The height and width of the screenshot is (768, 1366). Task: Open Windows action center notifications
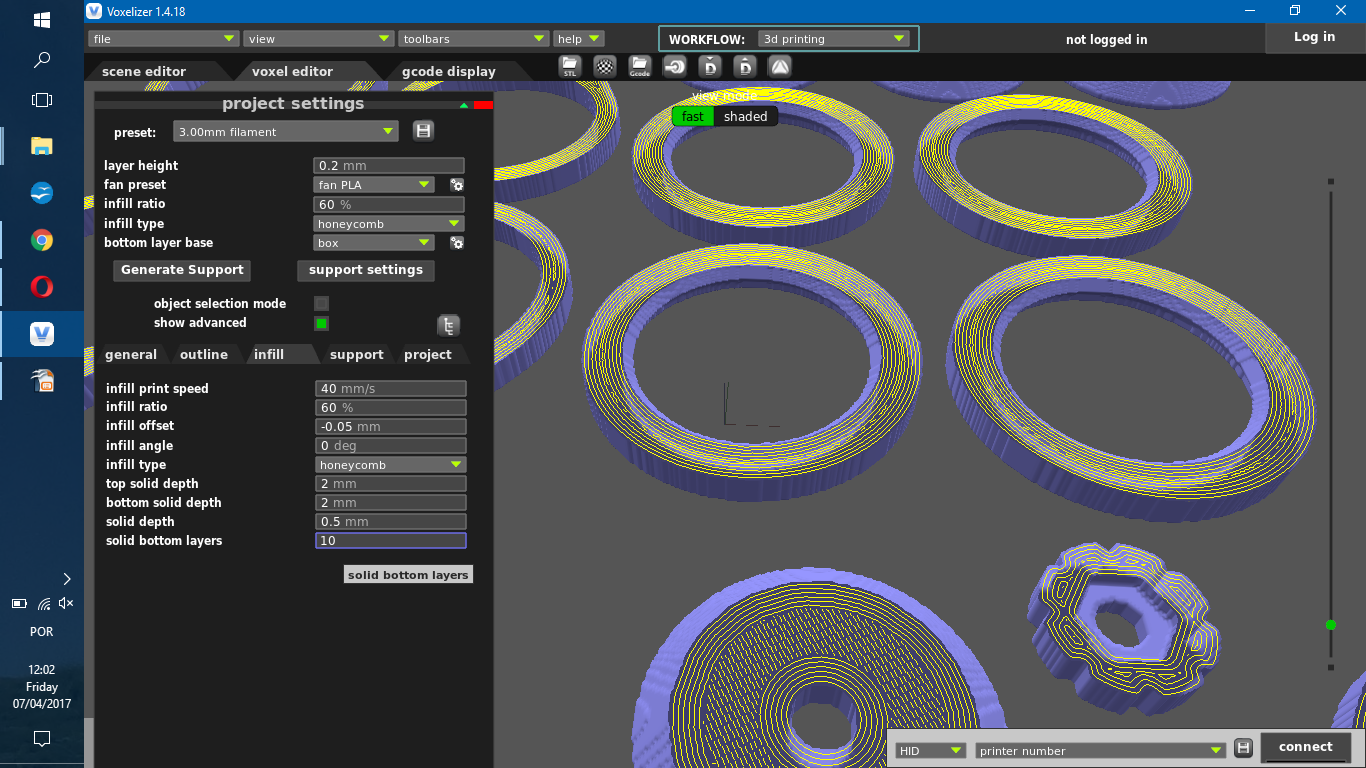(x=42, y=739)
